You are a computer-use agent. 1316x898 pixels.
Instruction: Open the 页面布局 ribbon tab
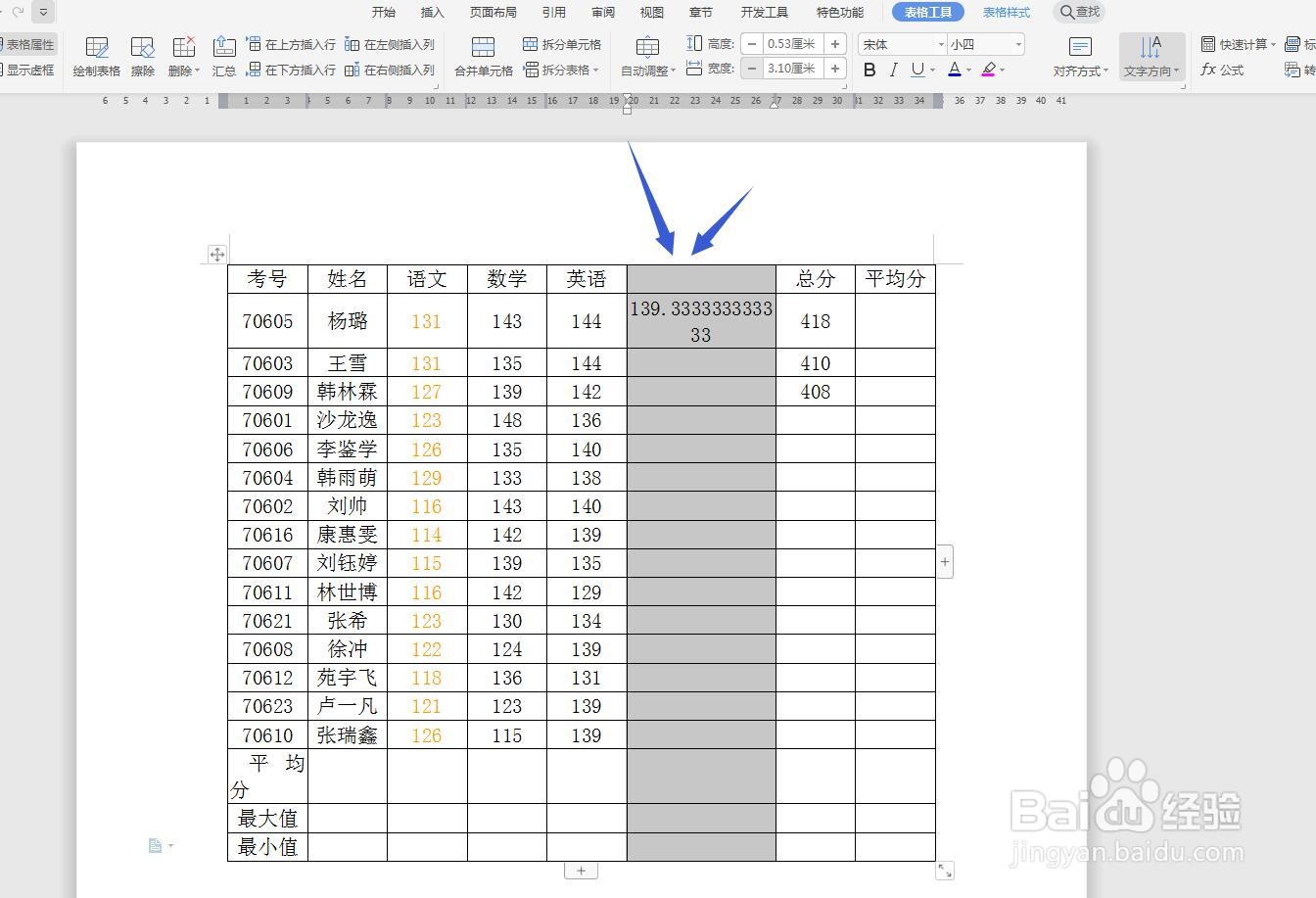pos(493,12)
